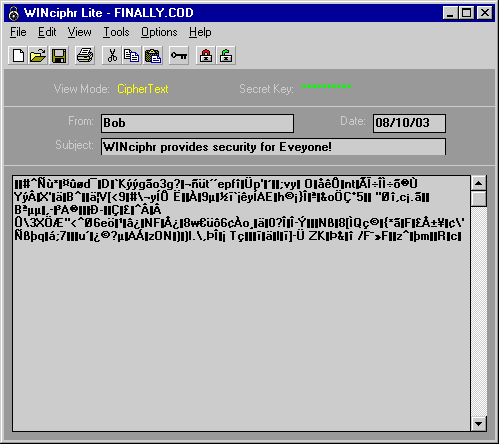Click the Date field showing 08/10/03

click(x=409, y=123)
